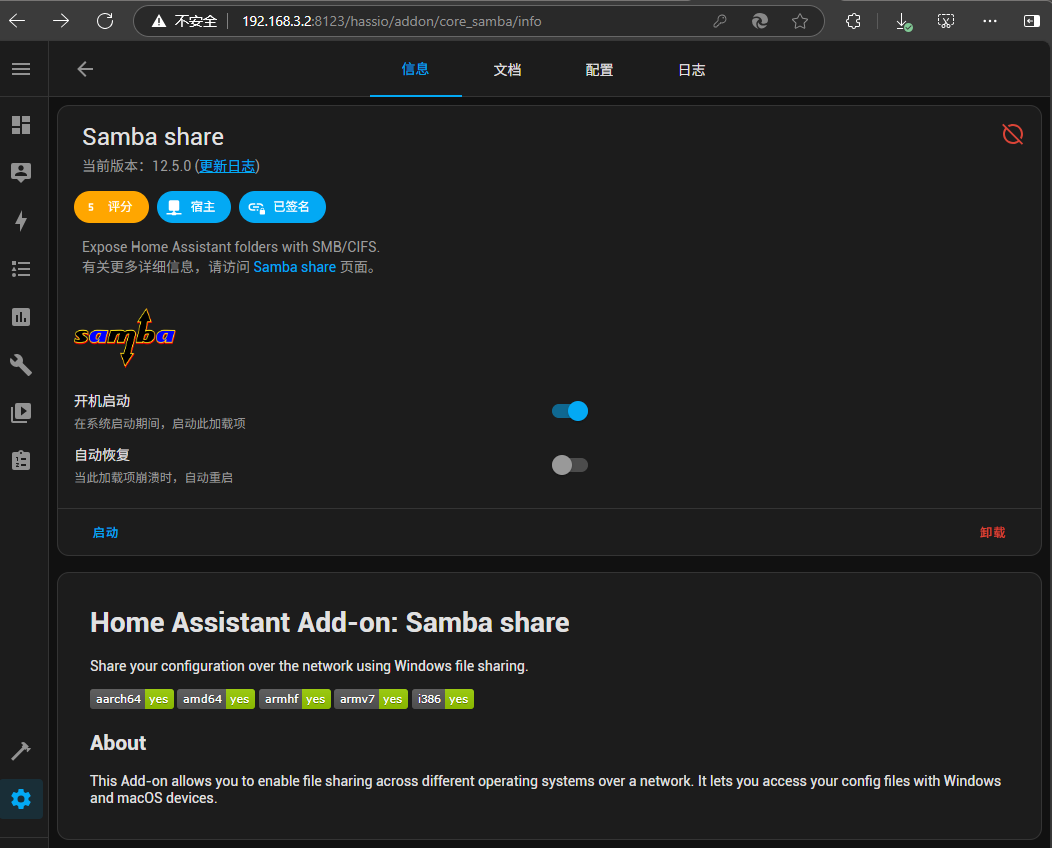This screenshot has height=848, width=1052.
Task: Click the red protection mode disabled icon
Action: (x=1012, y=134)
